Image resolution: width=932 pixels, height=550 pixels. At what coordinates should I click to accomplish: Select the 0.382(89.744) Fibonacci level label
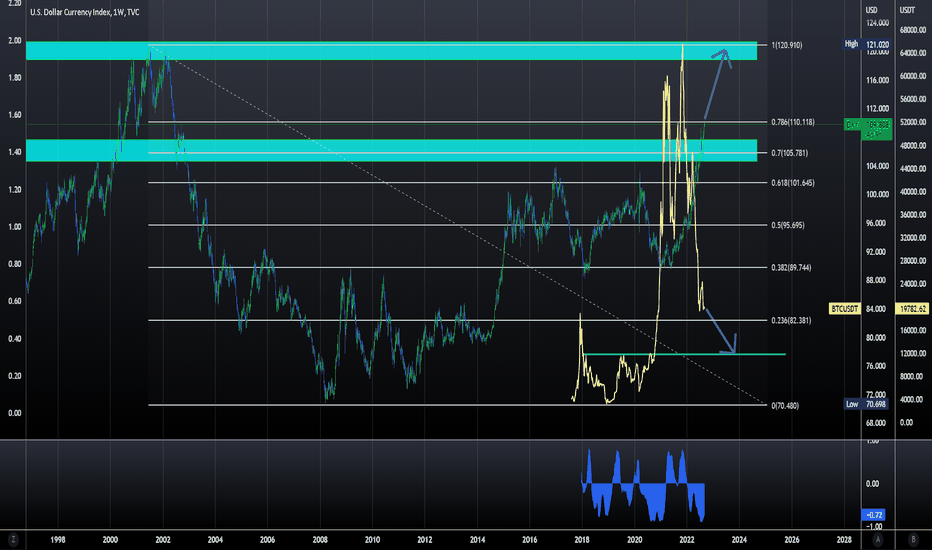click(791, 268)
